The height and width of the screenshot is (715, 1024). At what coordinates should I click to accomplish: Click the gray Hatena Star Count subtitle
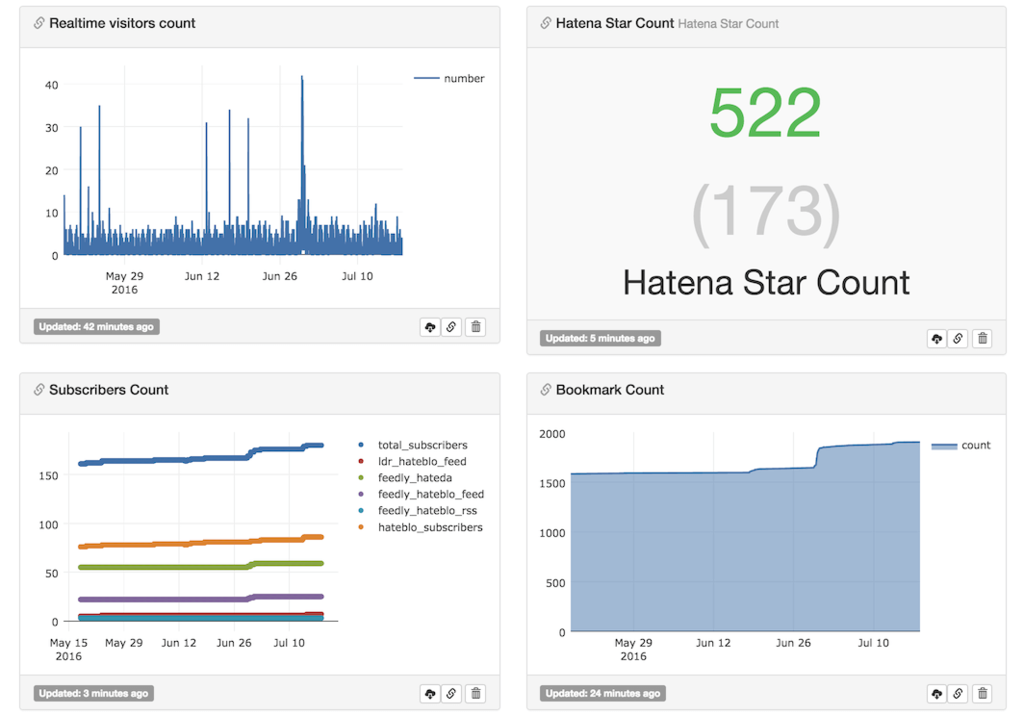coord(728,24)
